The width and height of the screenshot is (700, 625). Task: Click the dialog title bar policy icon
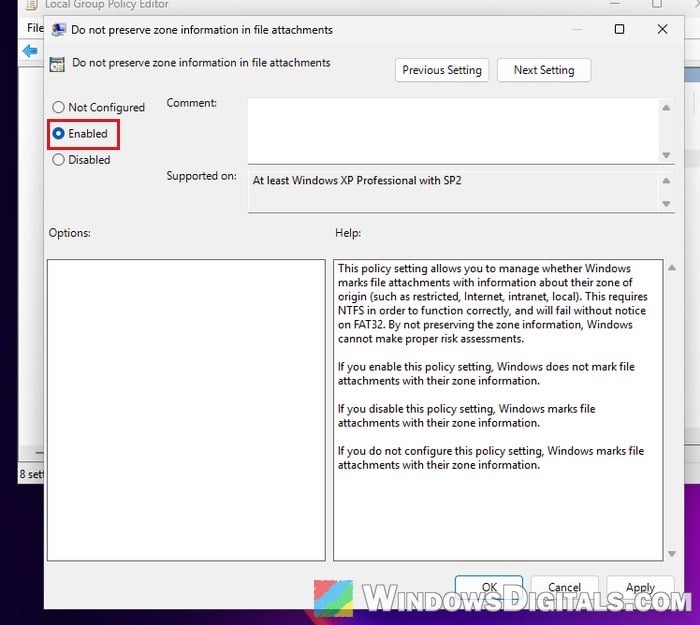pyautogui.click(x=58, y=30)
